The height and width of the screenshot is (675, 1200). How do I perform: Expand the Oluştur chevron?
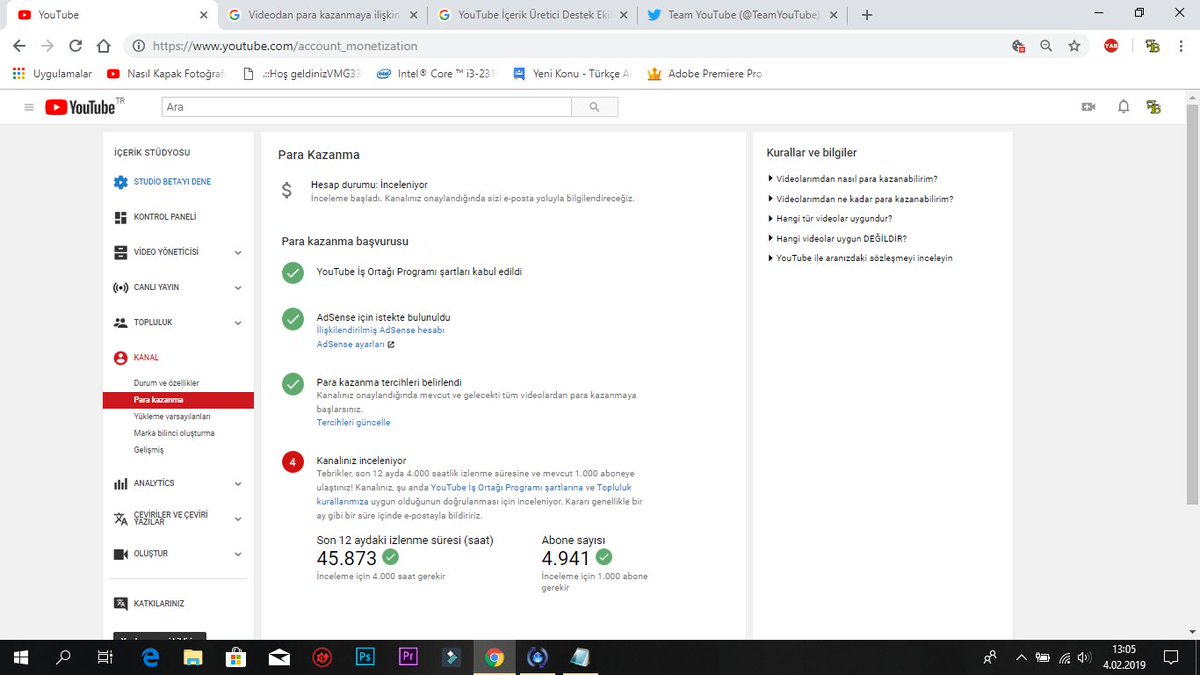pos(238,554)
